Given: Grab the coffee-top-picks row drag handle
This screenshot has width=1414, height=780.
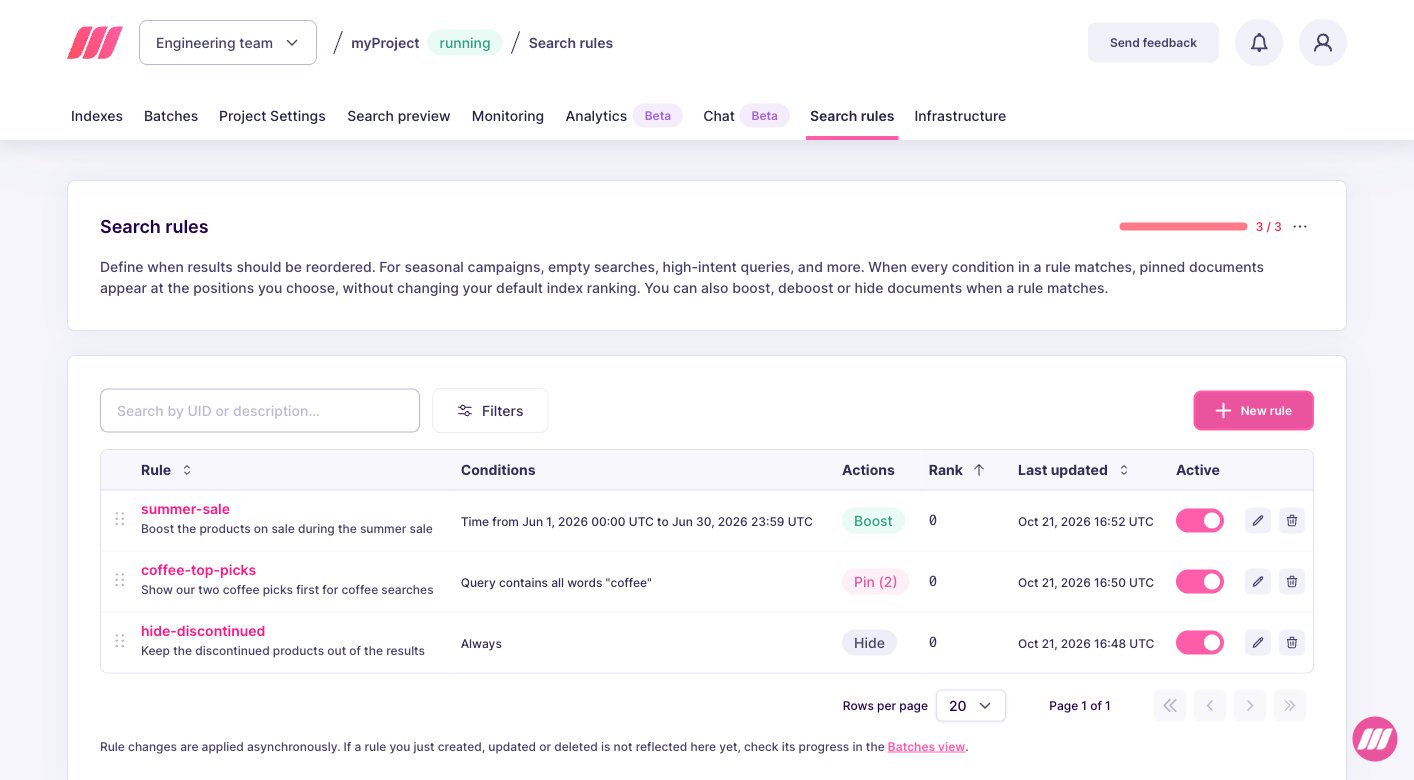Looking at the screenshot, I should point(120,580).
